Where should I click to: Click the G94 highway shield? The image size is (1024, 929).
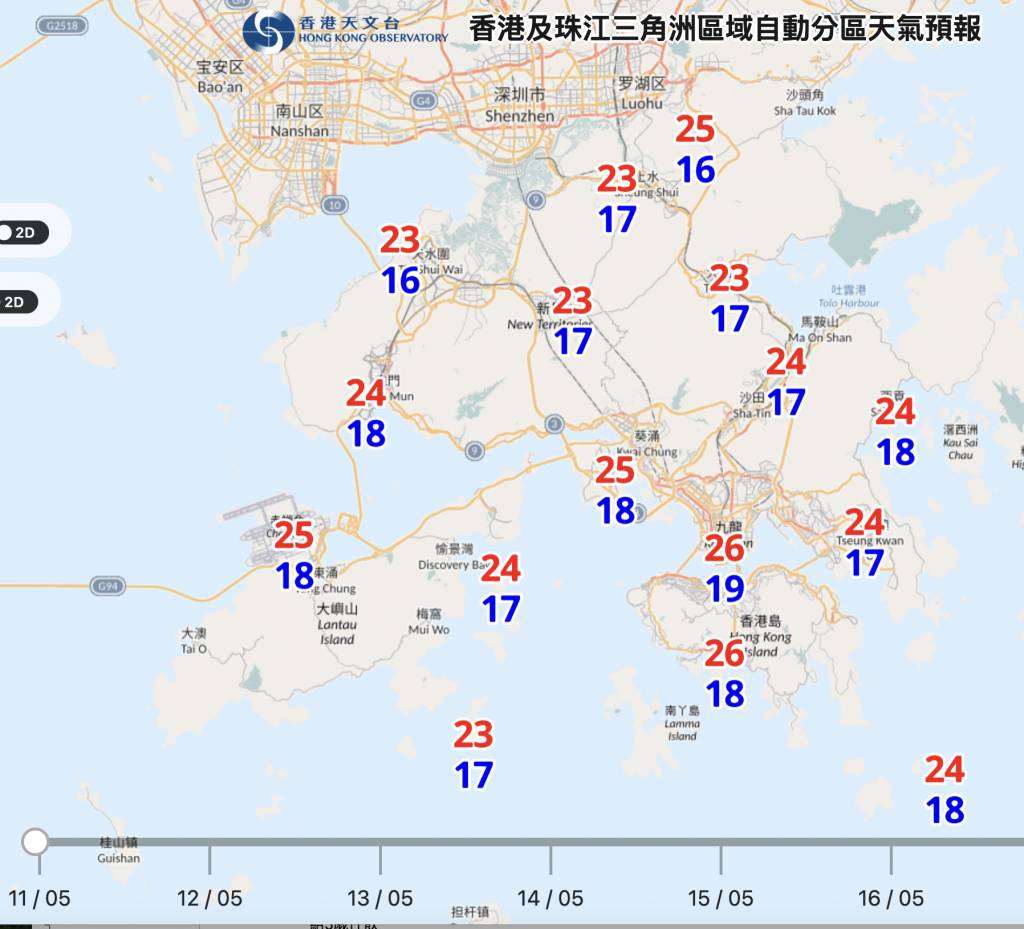click(108, 586)
